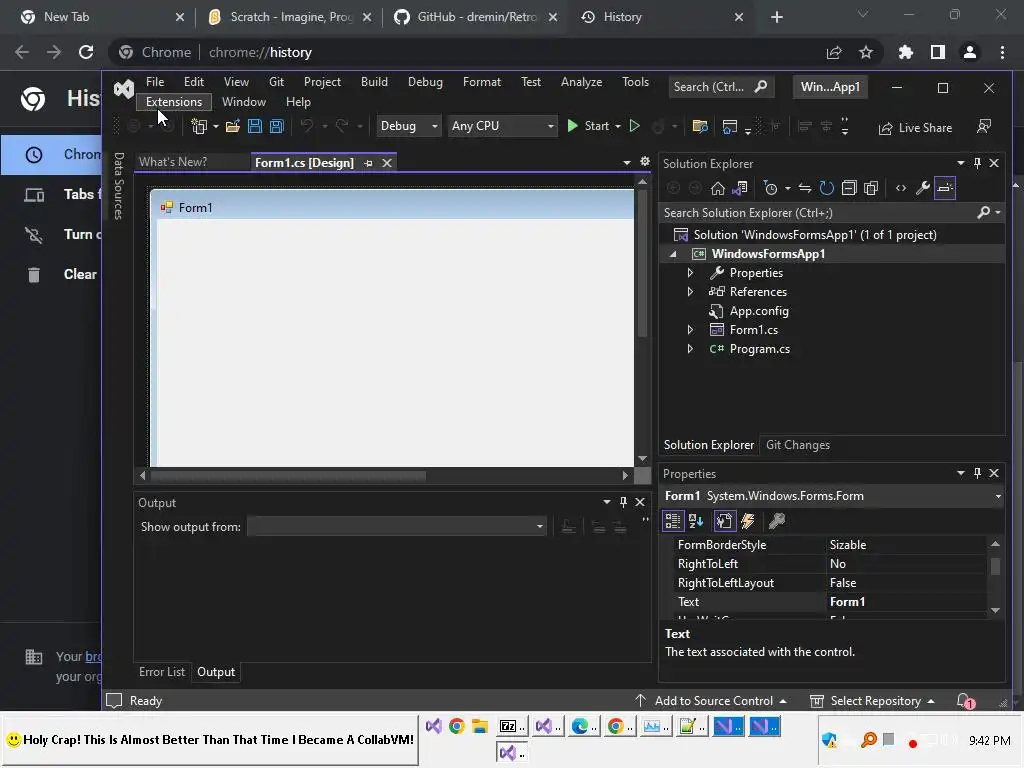Toggle pin on Form1.cs [Design] tab

click(368, 163)
